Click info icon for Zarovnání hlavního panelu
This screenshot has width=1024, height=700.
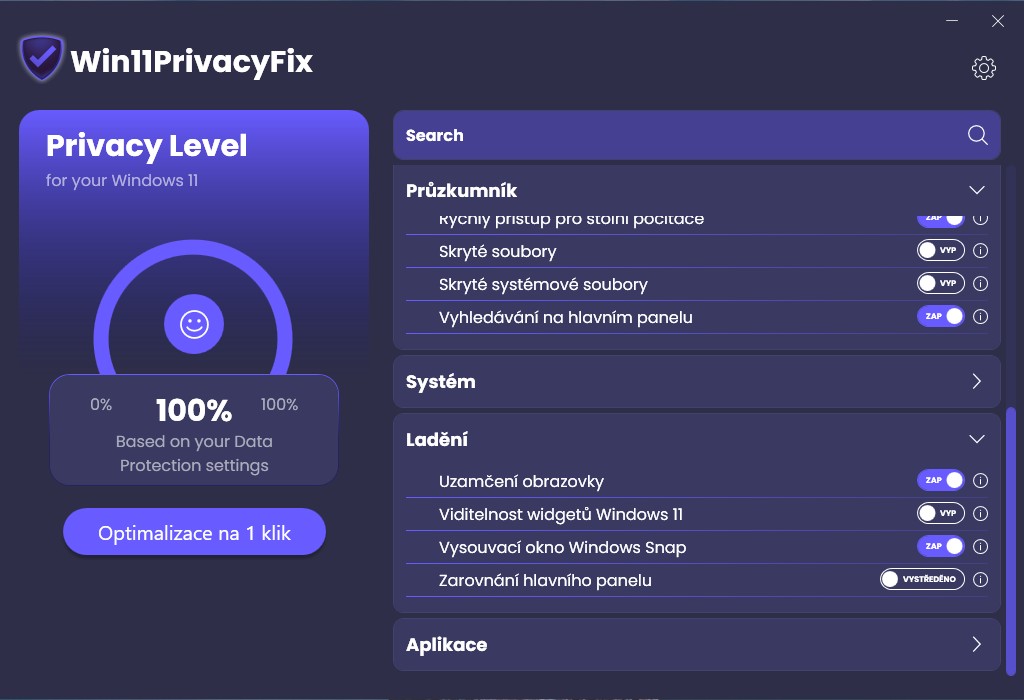pos(980,580)
